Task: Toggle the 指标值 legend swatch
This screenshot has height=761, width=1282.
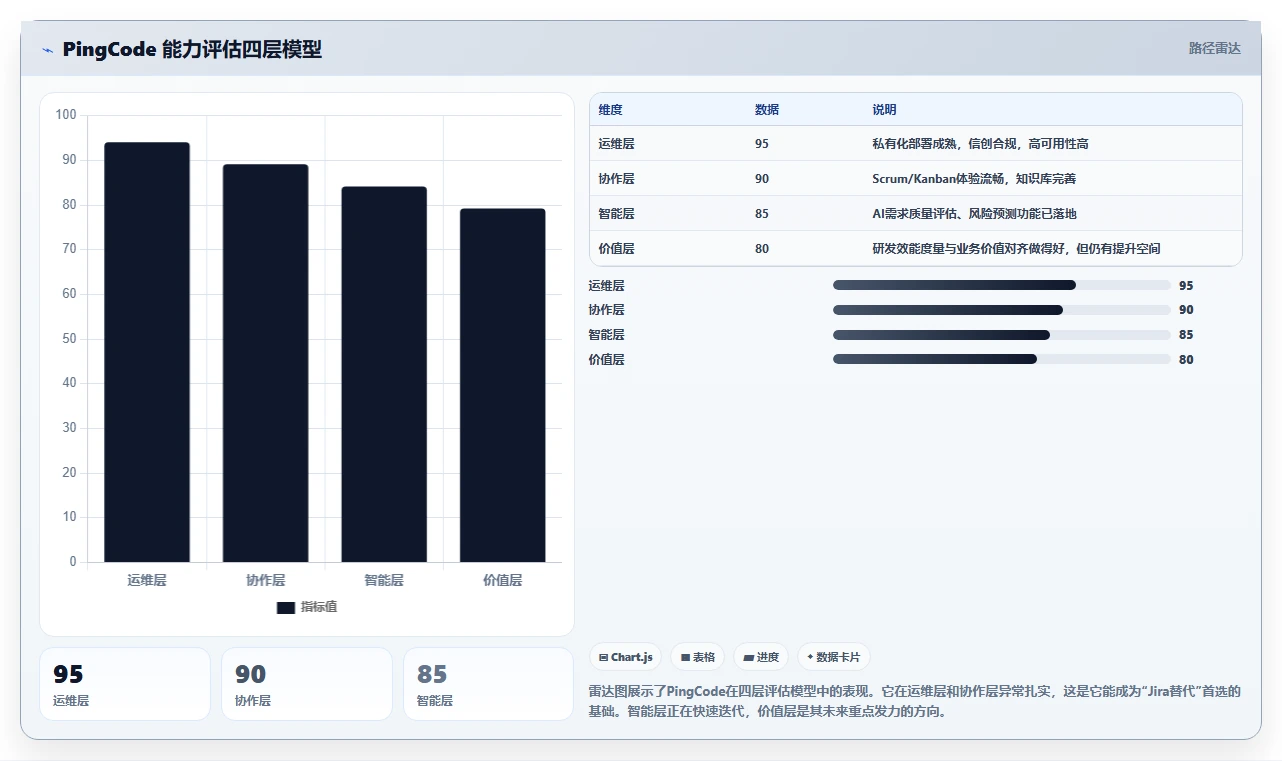Action: (286, 607)
